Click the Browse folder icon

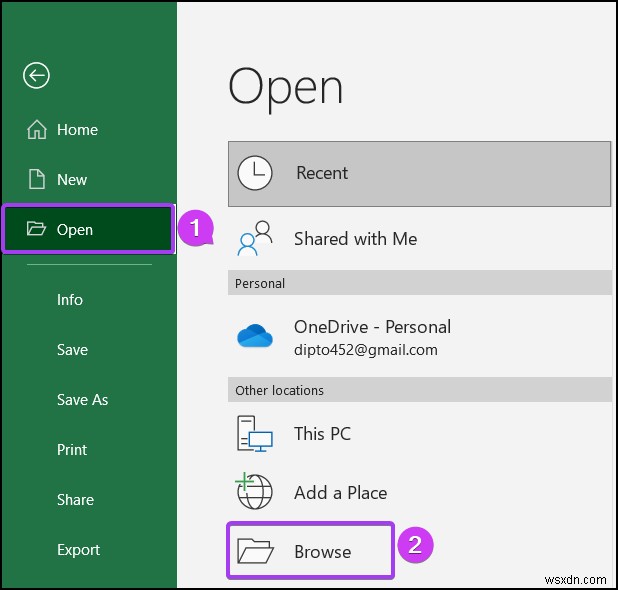click(x=255, y=551)
